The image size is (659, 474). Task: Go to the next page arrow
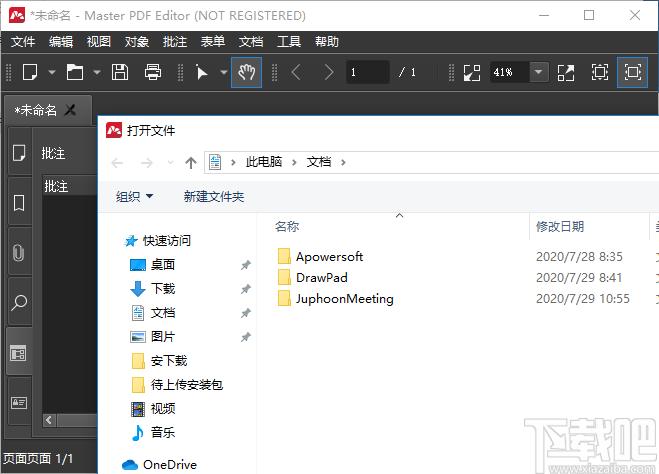329,72
